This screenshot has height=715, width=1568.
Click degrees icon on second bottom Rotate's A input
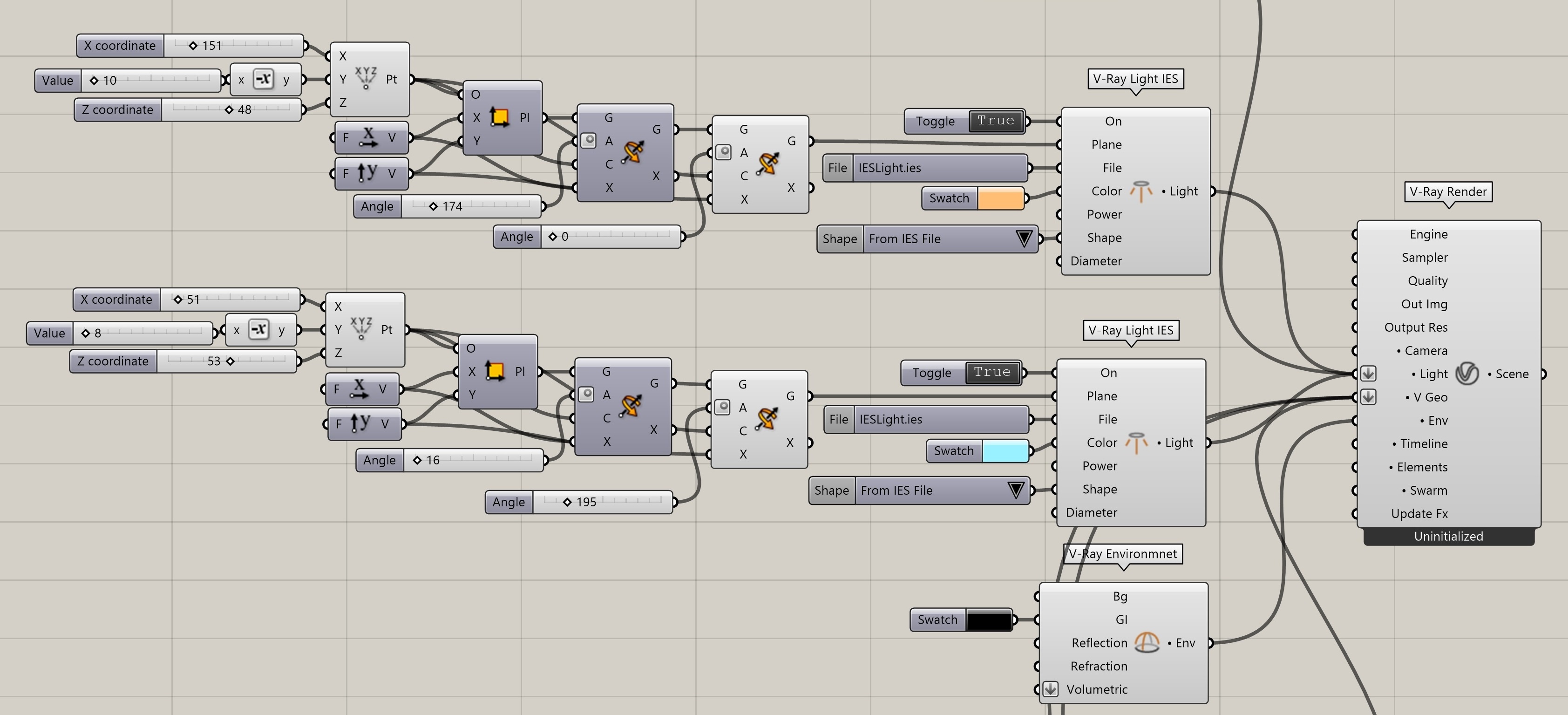[x=722, y=407]
